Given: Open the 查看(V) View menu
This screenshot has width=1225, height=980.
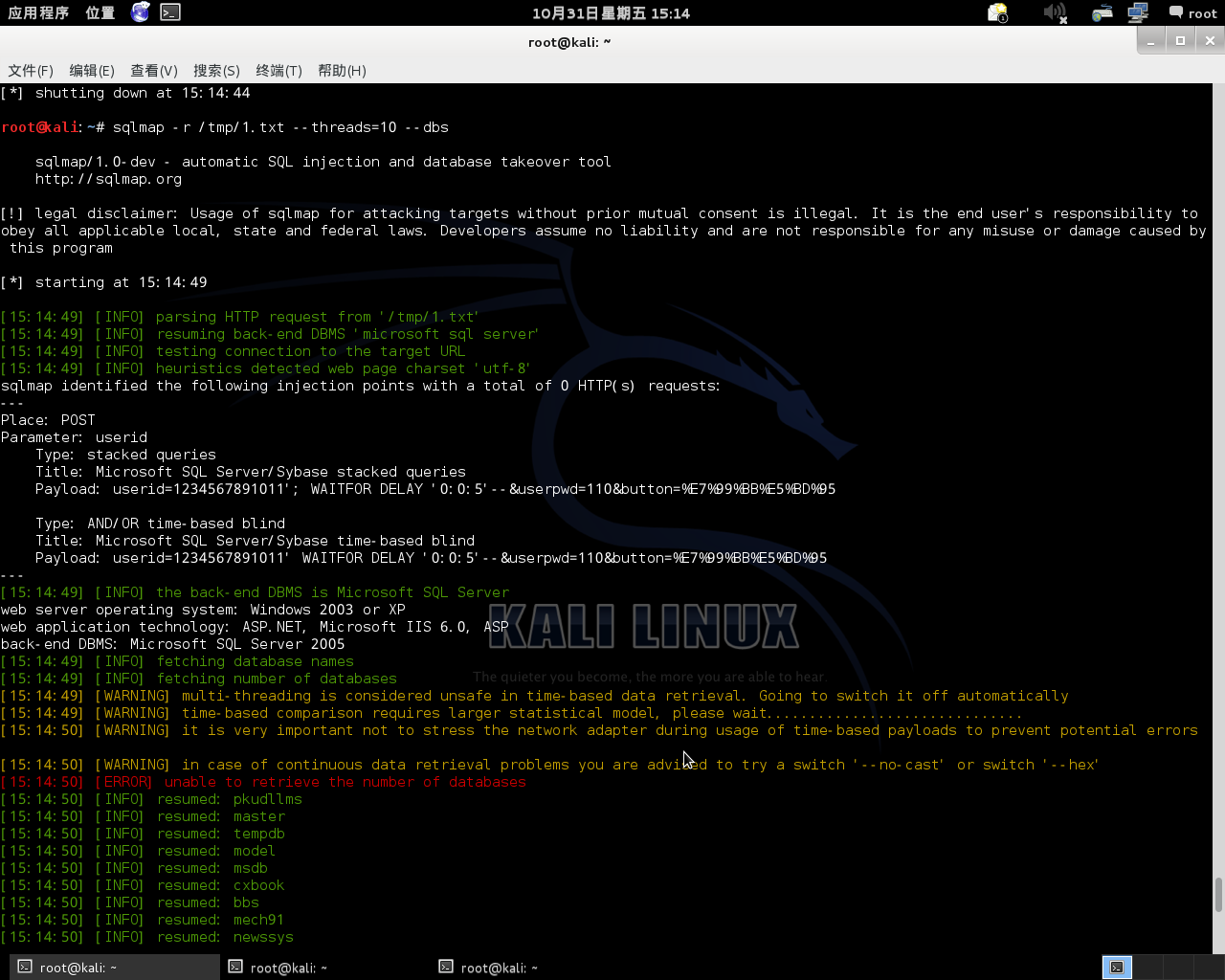Looking at the screenshot, I should (154, 70).
